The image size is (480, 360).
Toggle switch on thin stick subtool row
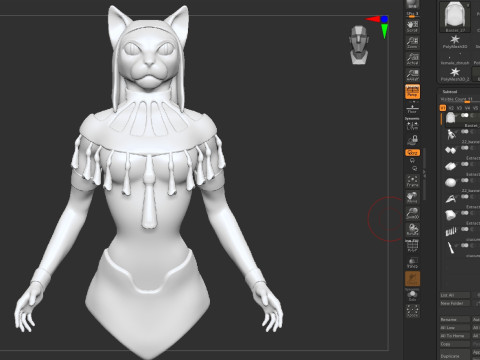pyautogui.click(x=465, y=246)
